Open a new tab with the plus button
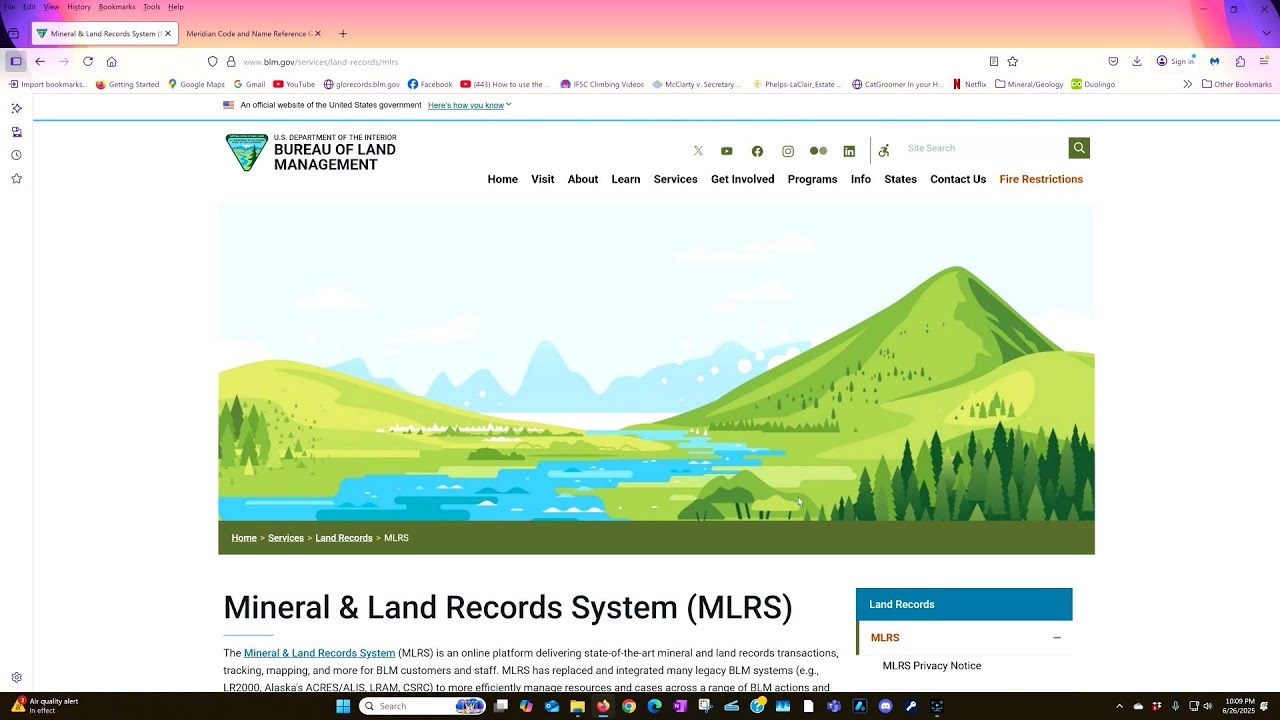 pyautogui.click(x=343, y=33)
